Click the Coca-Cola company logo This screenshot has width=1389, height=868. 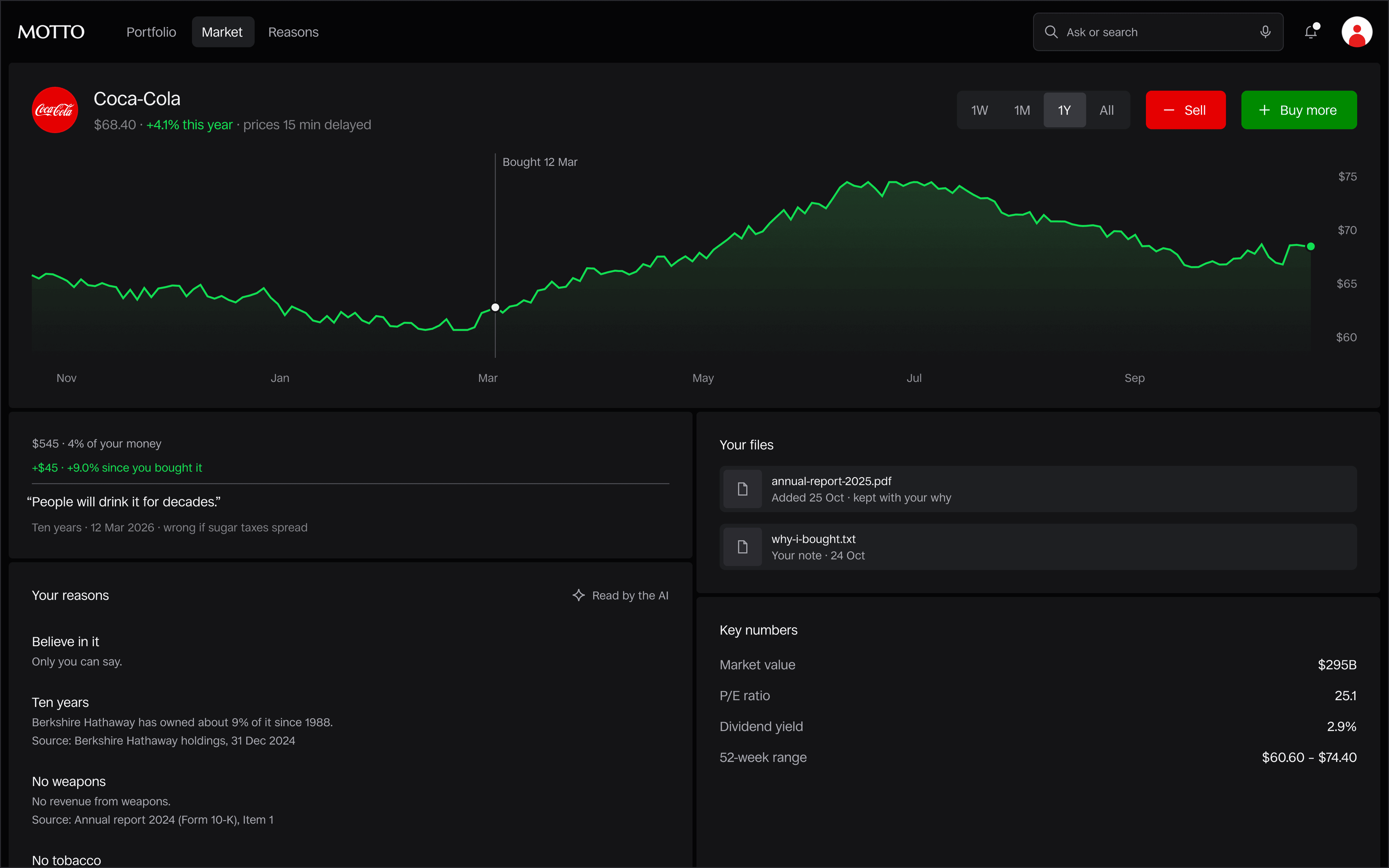click(x=55, y=110)
